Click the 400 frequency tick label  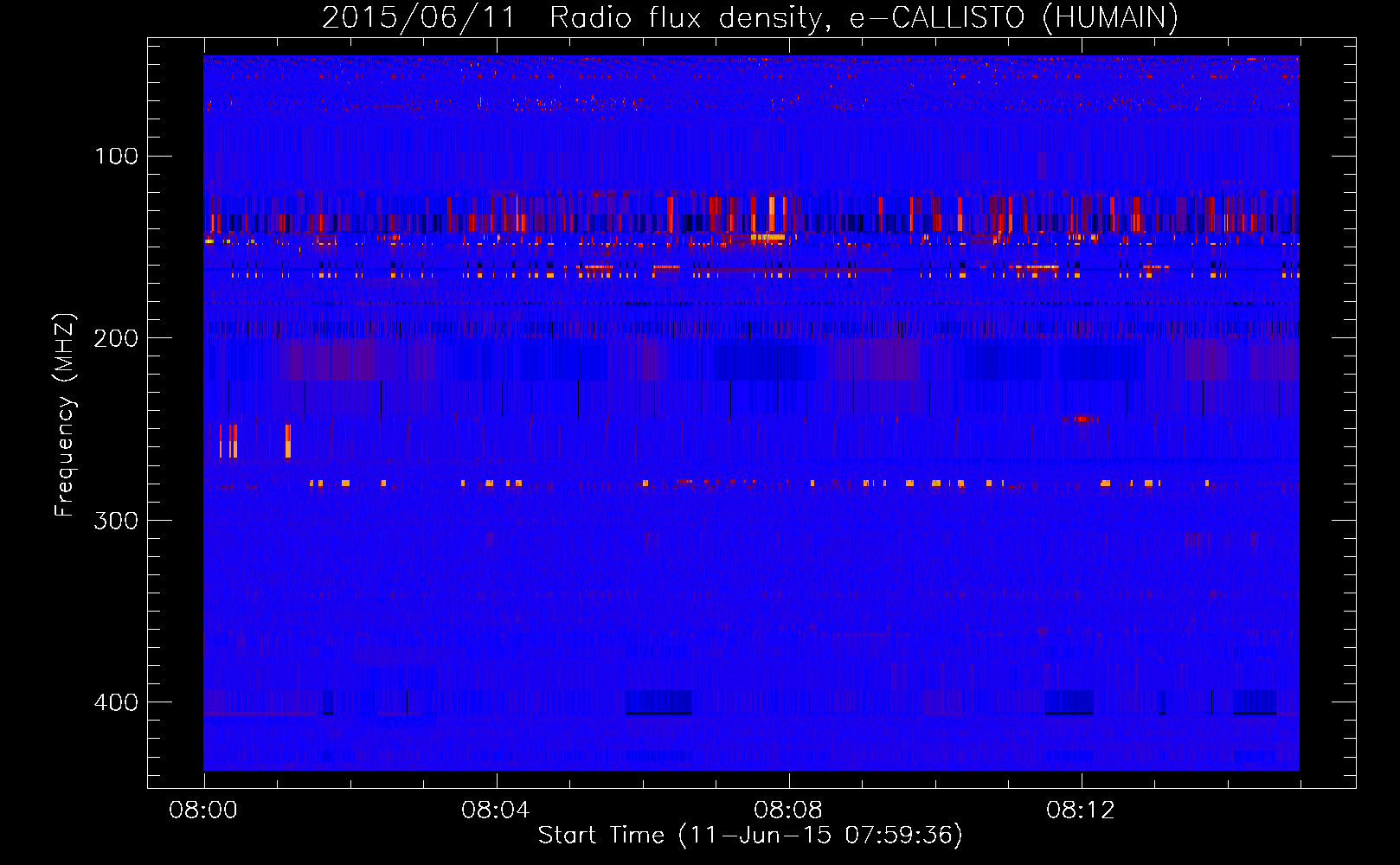[x=117, y=702]
